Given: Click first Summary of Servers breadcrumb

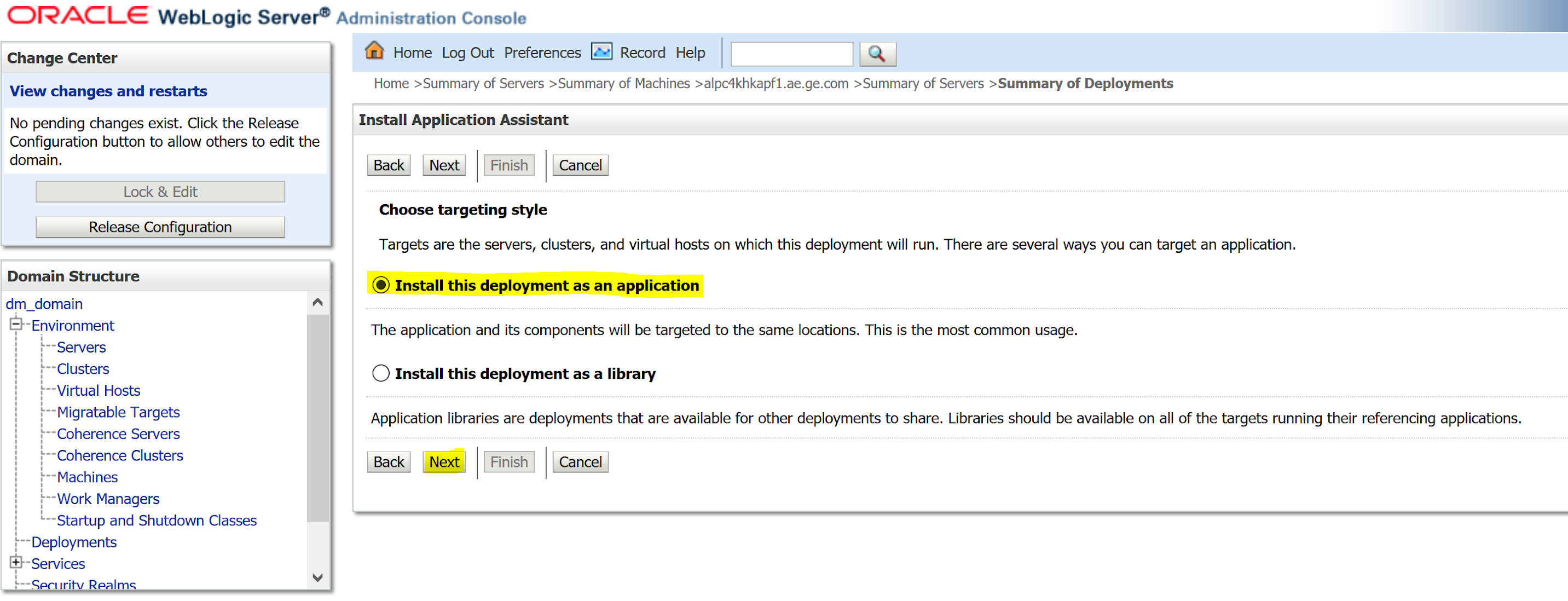Looking at the screenshot, I should point(483,83).
